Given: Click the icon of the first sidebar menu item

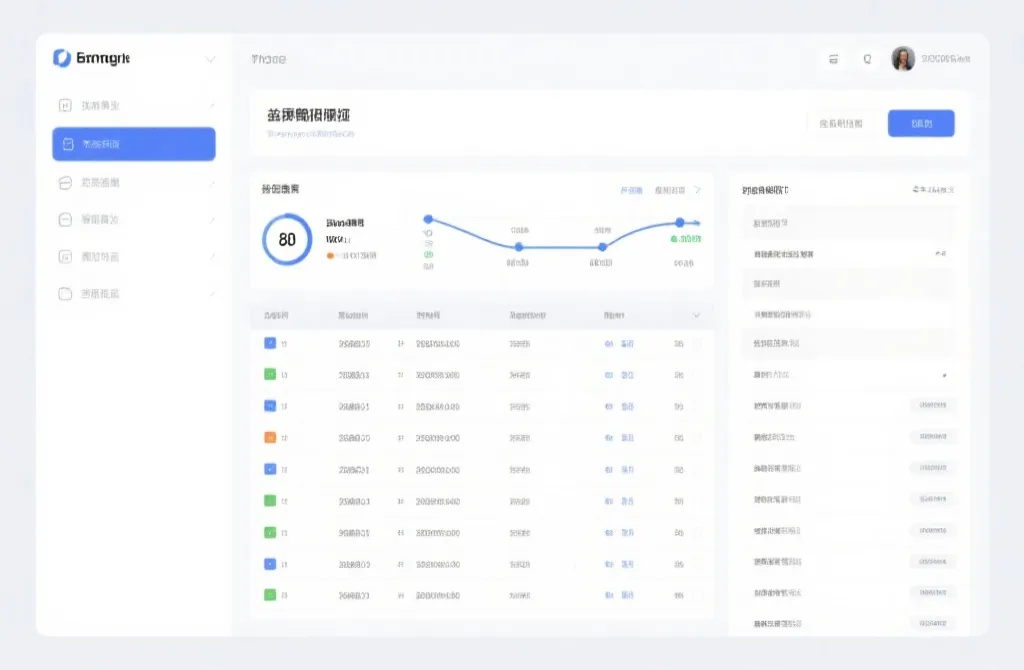Looking at the screenshot, I should (66, 105).
